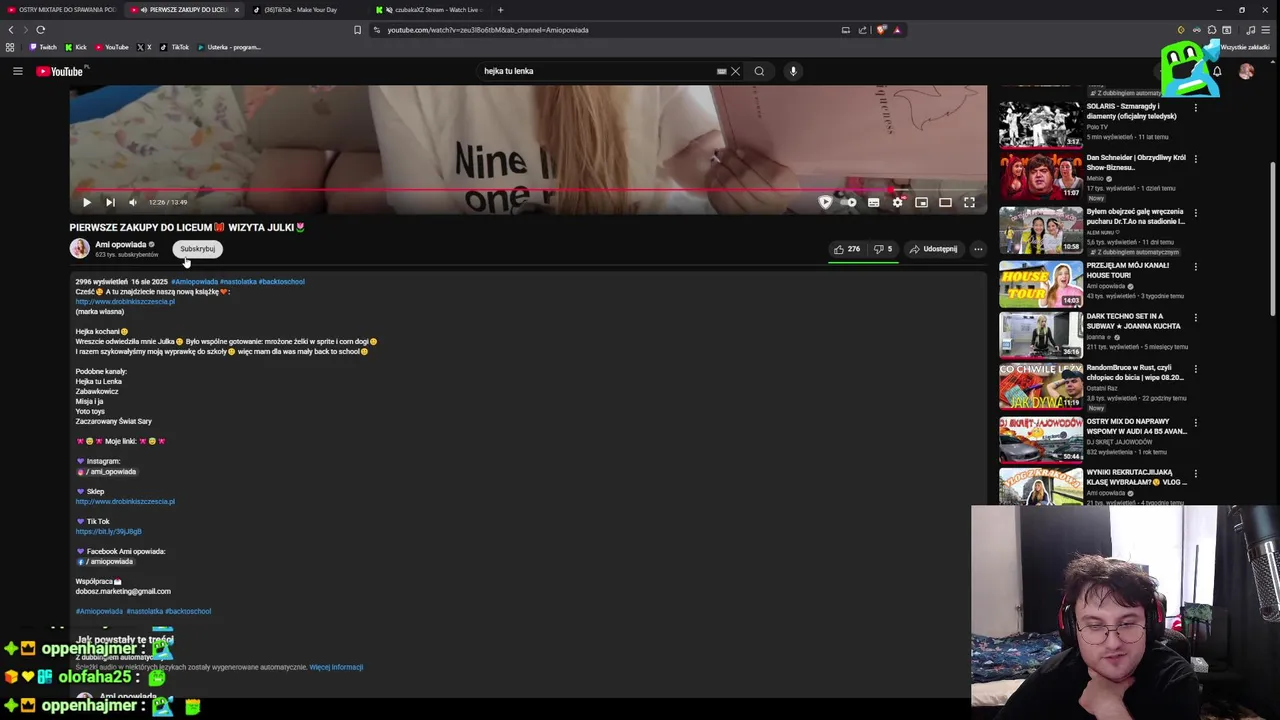The width and height of the screenshot is (1280, 720).
Task: Click the page vertical scrollbar
Action: (x=1273, y=240)
